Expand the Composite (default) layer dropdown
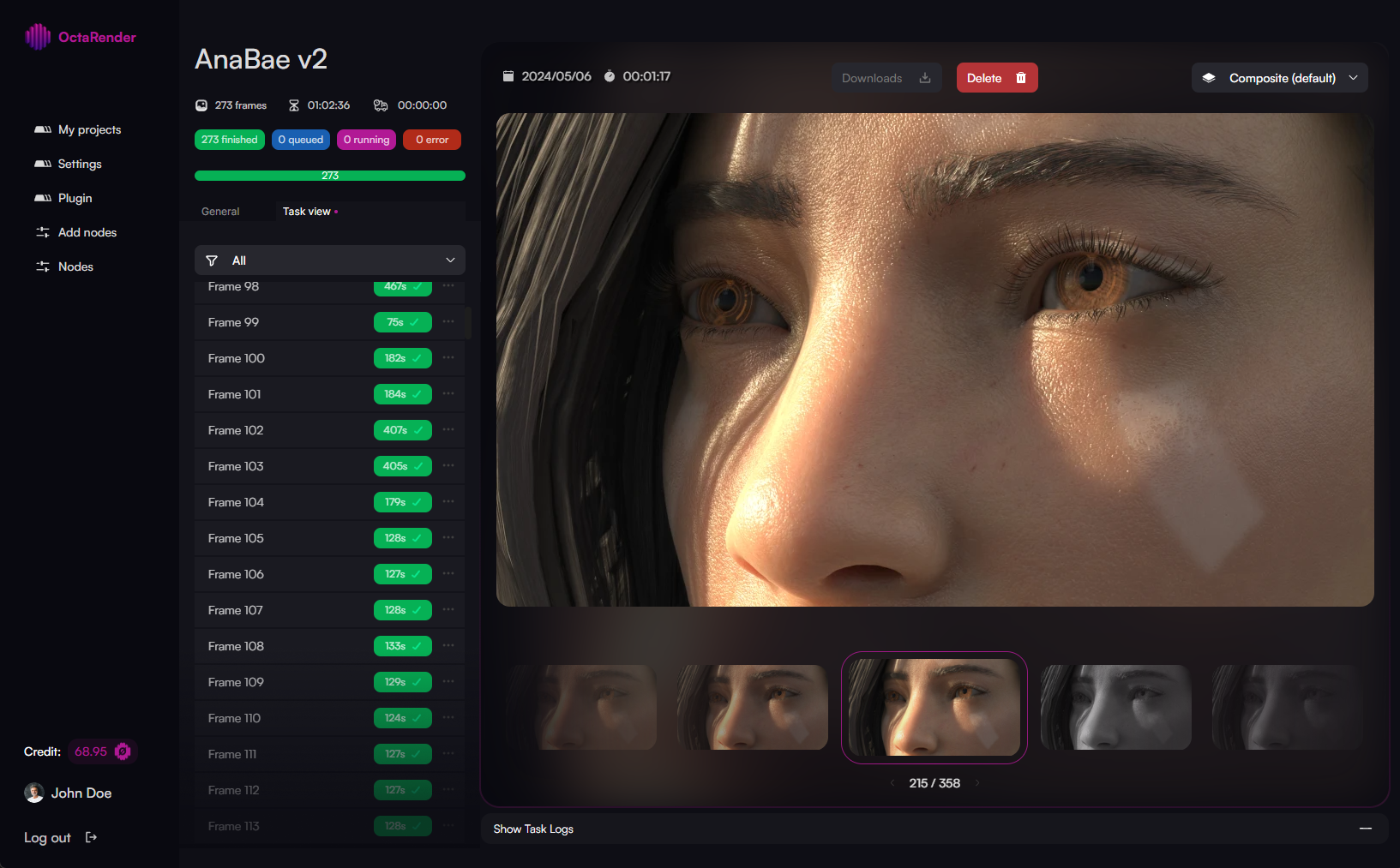The image size is (1400, 868). click(1279, 78)
